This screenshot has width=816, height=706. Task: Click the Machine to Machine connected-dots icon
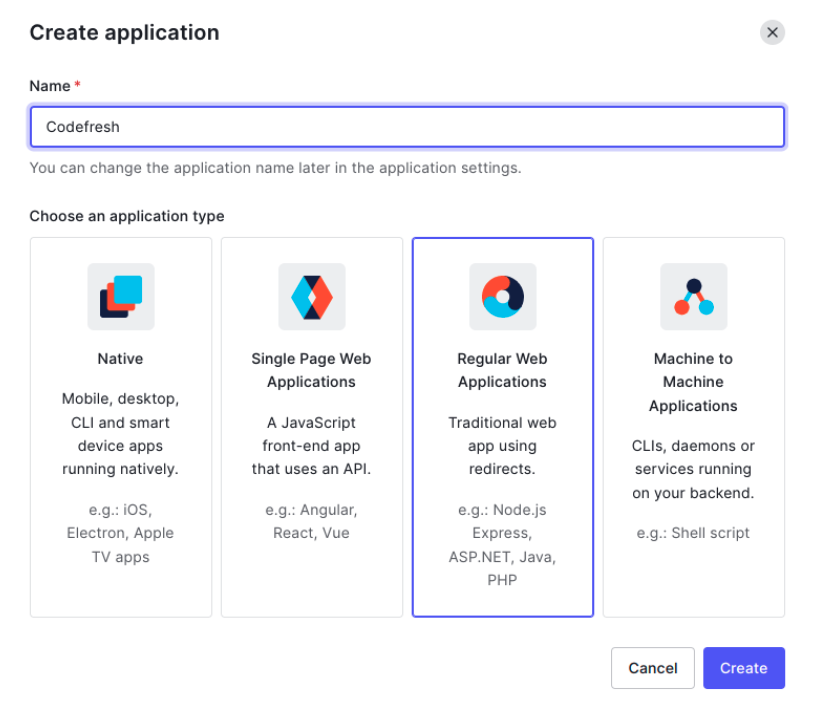pyautogui.click(x=693, y=297)
